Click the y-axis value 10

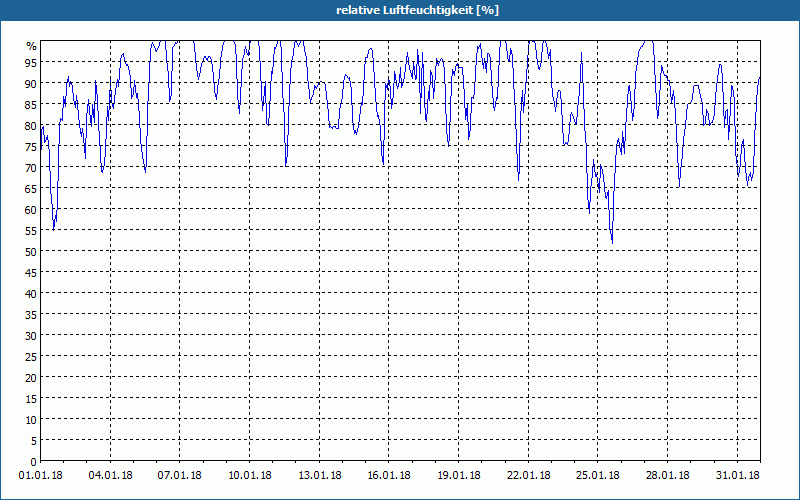pyautogui.click(x=31, y=419)
